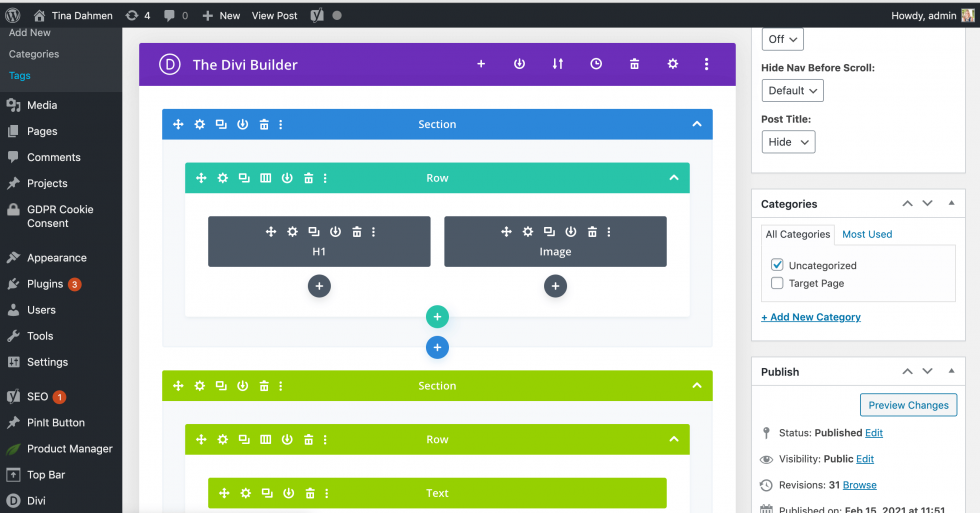Open Hide Nav Before Scroll dropdown
Screen dimensions: 980x513
[x=792, y=91]
